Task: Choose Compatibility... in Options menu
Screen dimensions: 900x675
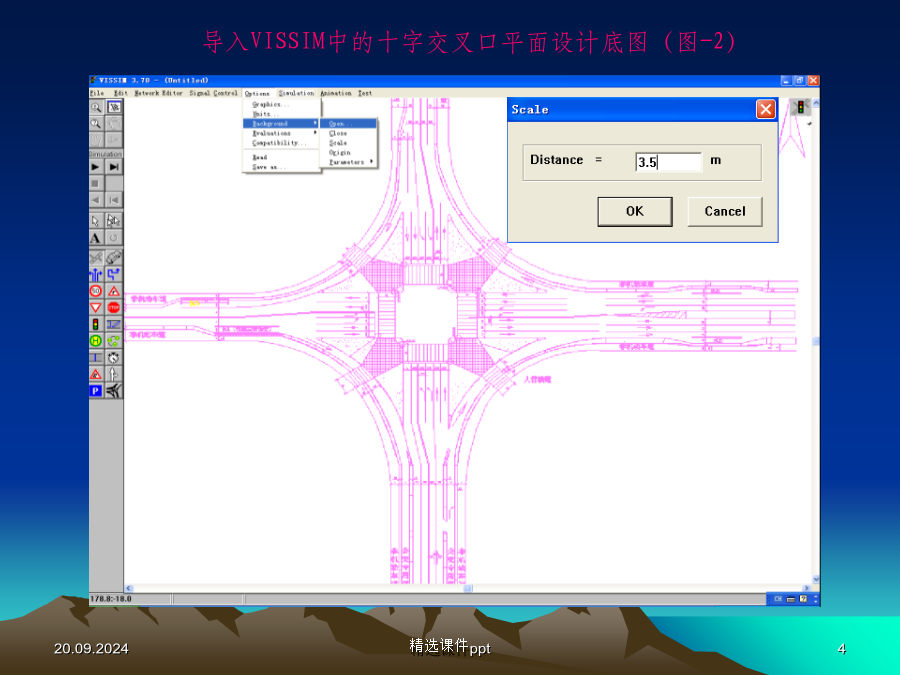Action: point(281,143)
